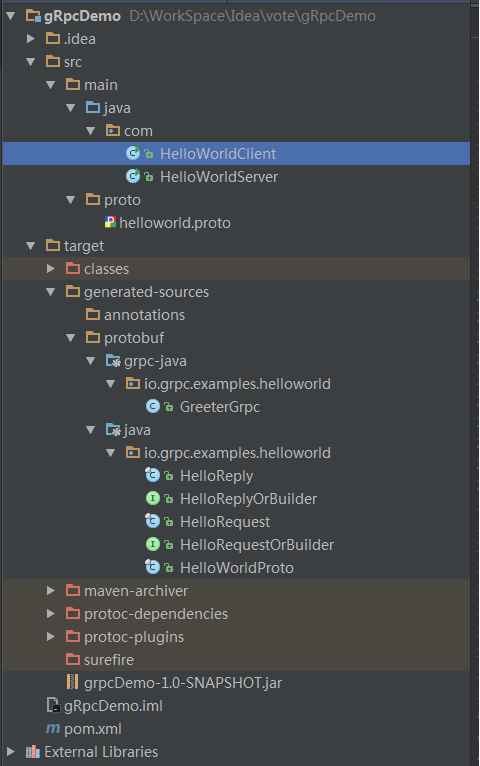Select the HelloRequest class
The height and width of the screenshot is (766, 480).
(225, 522)
